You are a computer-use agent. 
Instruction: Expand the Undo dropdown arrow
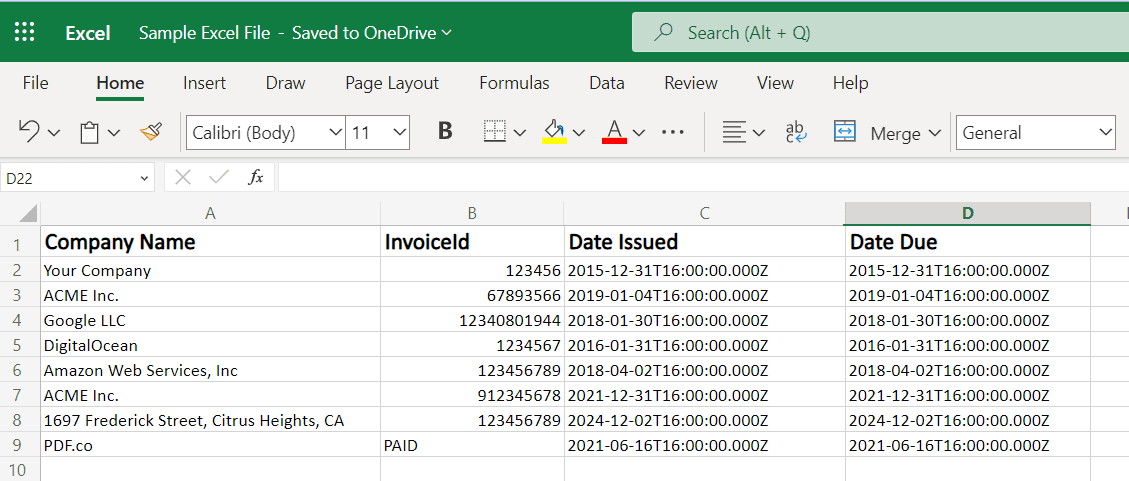[x=53, y=133]
